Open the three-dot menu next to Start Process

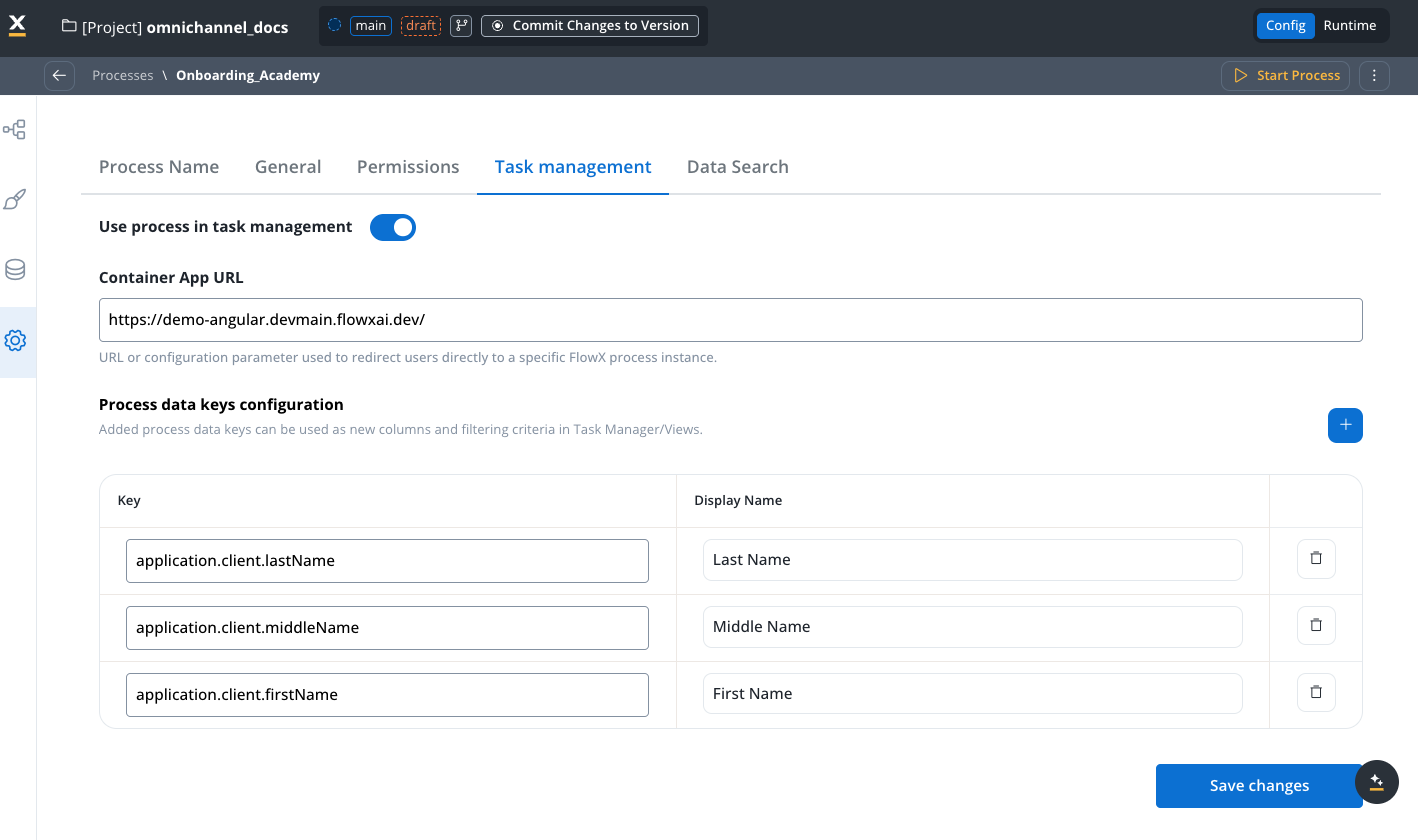(1374, 75)
